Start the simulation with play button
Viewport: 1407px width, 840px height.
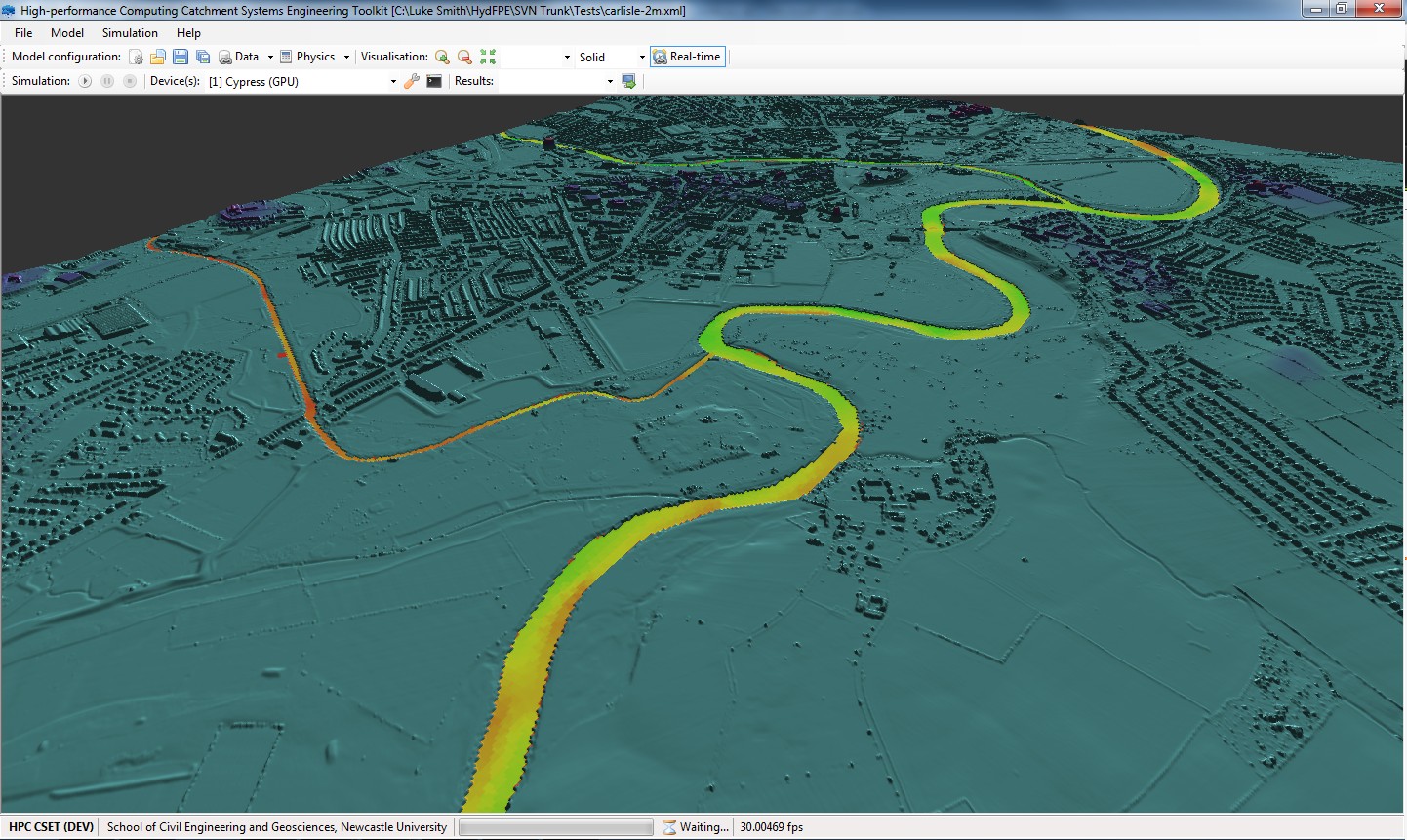[x=85, y=82]
